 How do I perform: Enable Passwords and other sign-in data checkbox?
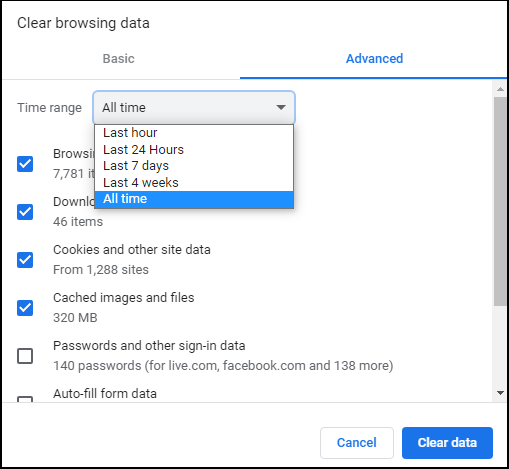point(25,356)
